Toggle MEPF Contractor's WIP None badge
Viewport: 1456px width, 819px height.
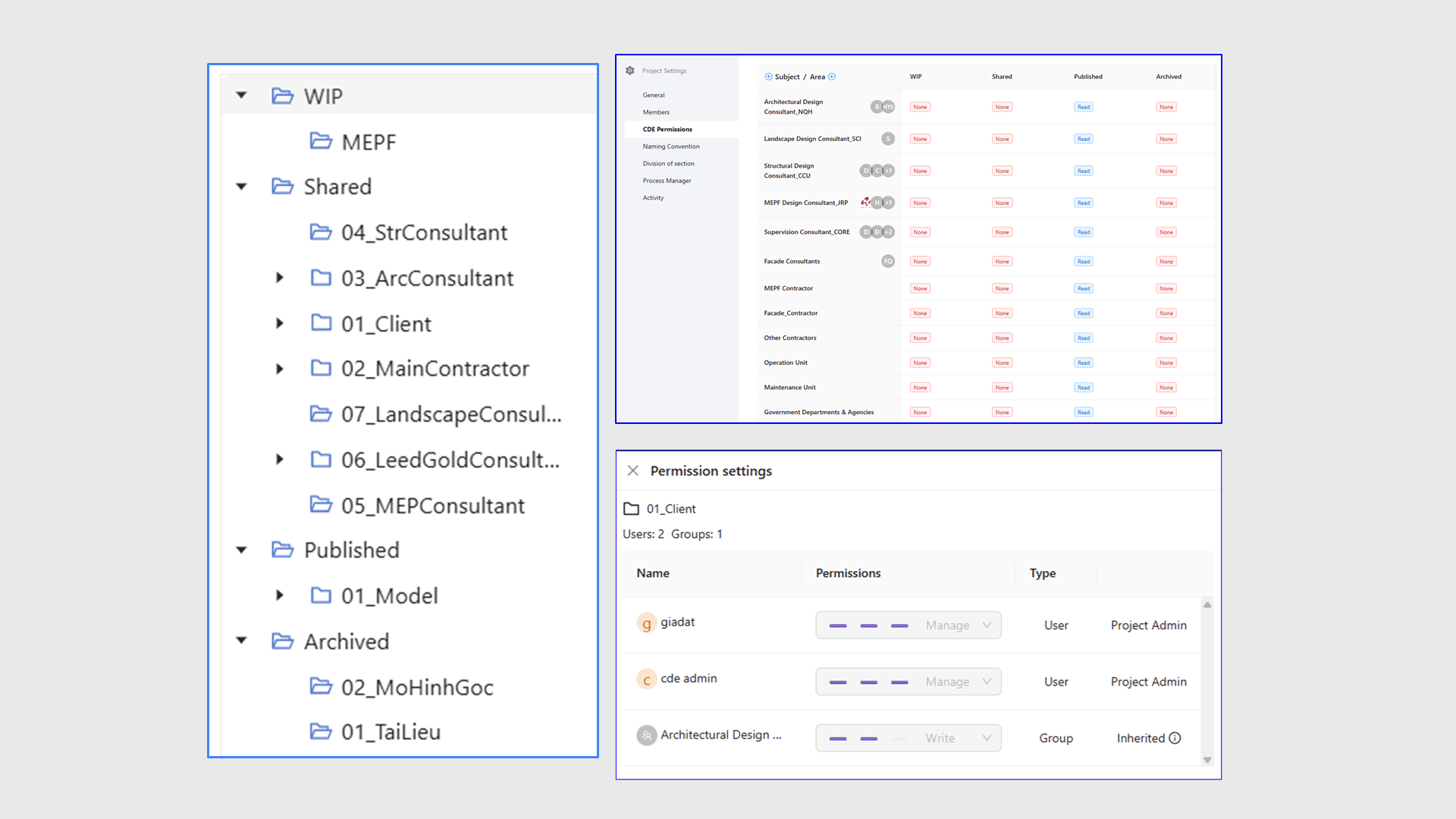[x=920, y=288]
